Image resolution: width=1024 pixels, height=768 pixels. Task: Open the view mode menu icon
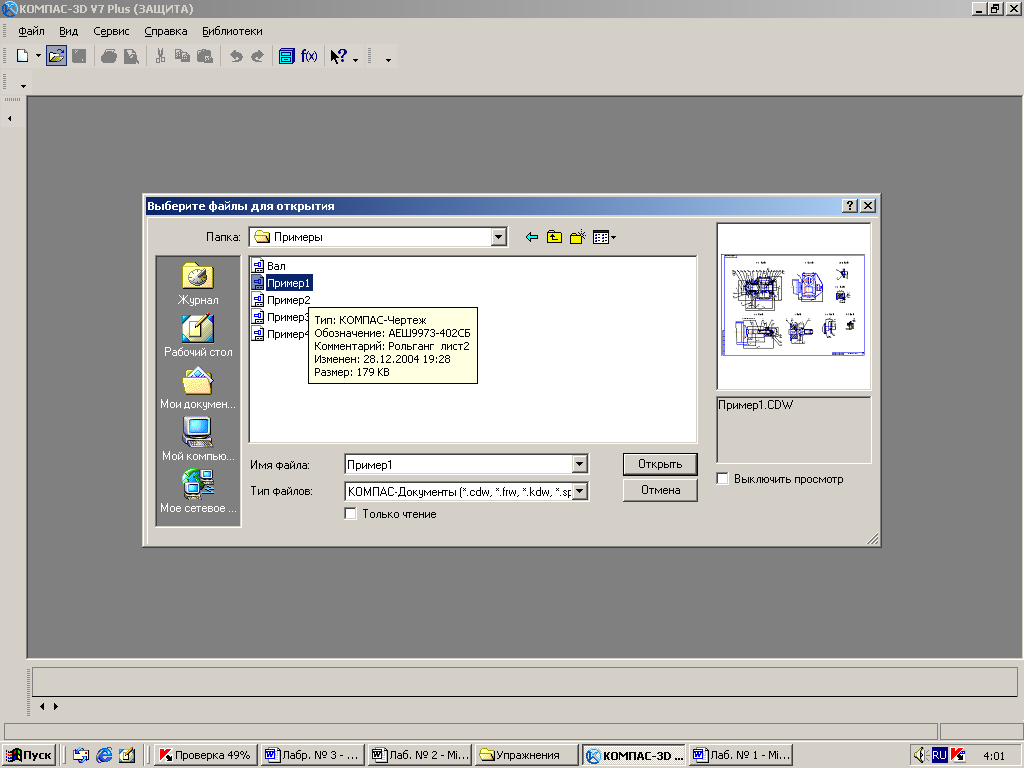coord(604,237)
